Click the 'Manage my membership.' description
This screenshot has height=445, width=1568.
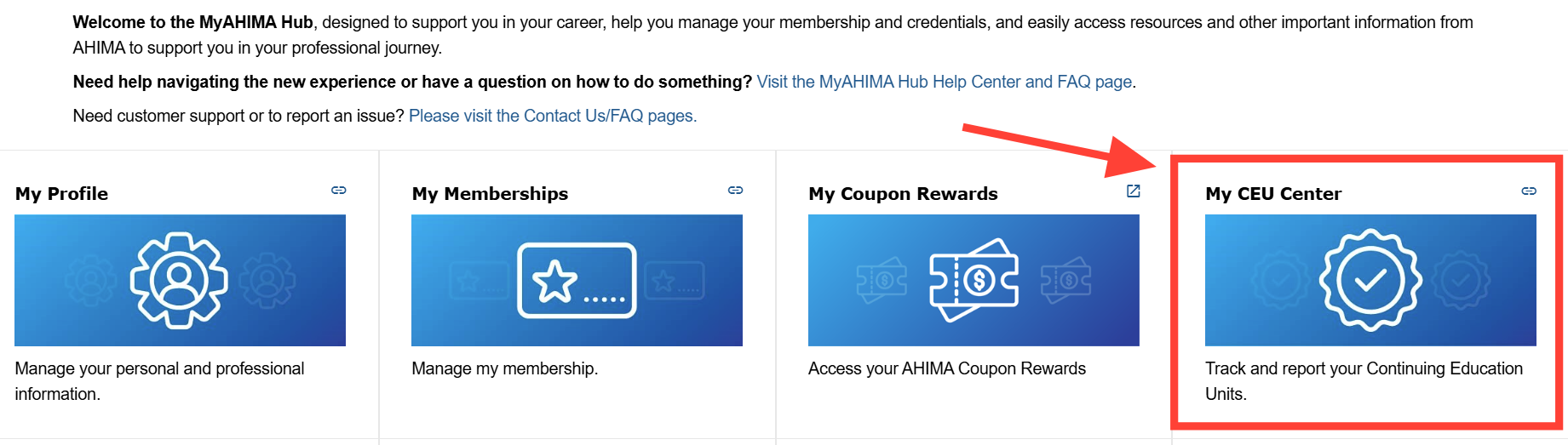tap(504, 369)
